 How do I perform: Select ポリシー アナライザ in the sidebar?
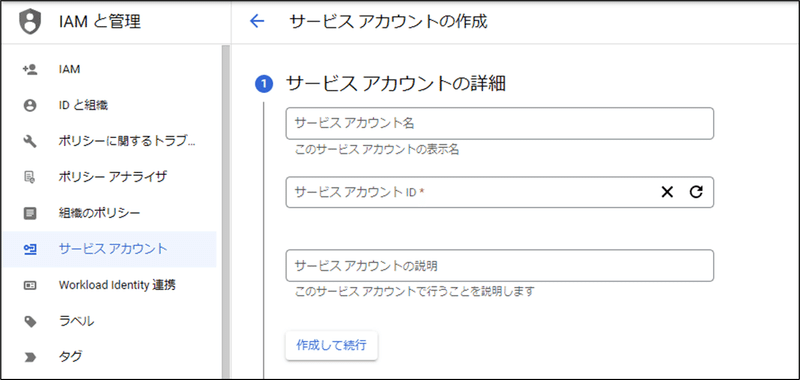(x=110, y=177)
